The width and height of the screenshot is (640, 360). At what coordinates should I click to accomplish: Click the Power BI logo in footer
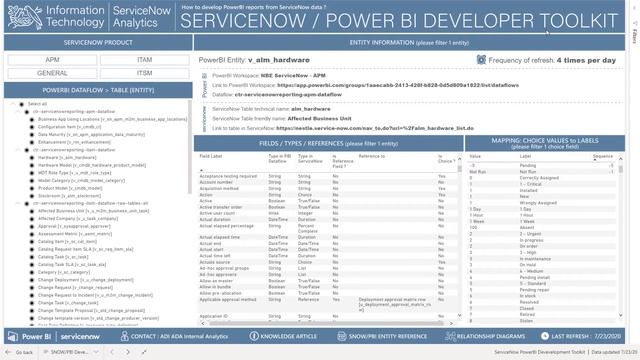[29, 337]
